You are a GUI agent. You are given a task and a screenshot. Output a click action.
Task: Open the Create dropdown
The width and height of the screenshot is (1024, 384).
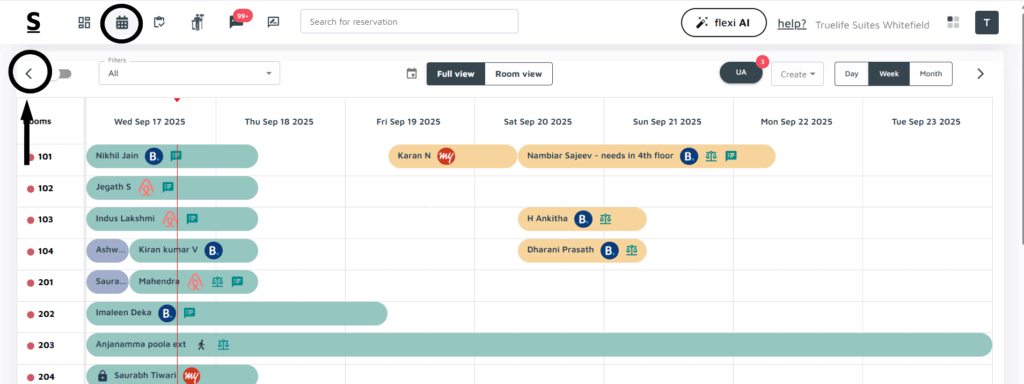coord(797,74)
